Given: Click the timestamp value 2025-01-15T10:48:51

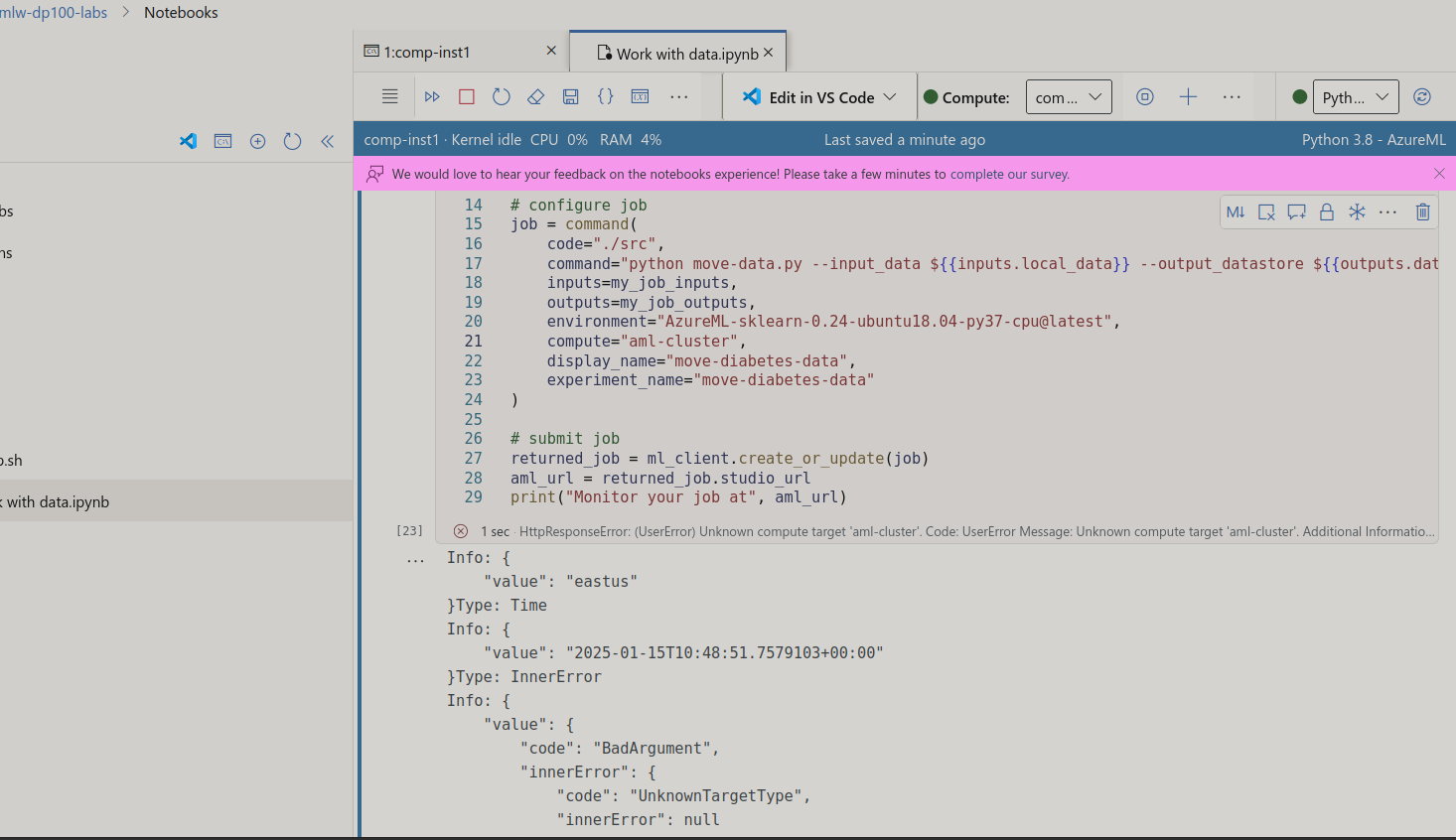Looking at the screenshot, I should [725, 653].
